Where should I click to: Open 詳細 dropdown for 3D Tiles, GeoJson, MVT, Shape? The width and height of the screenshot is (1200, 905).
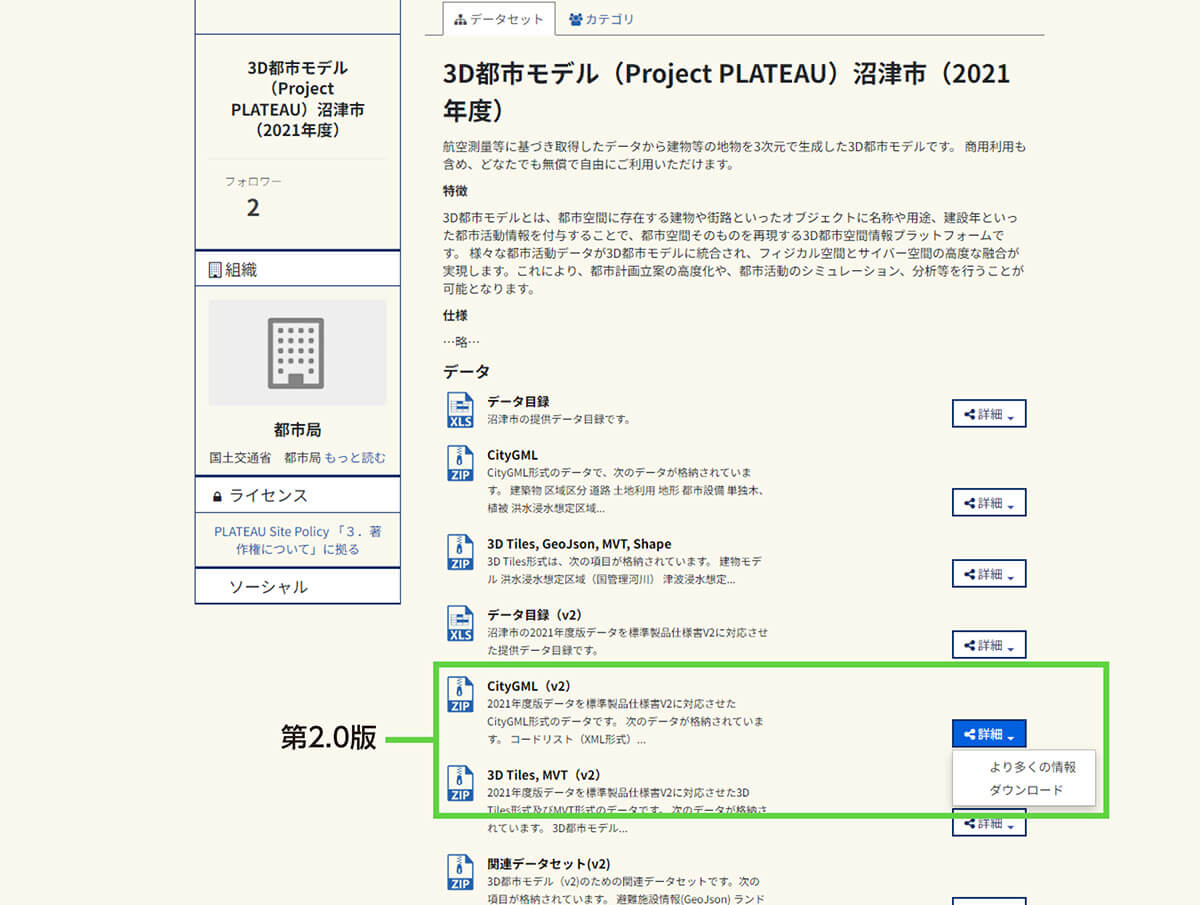click(x=989, y=574)
